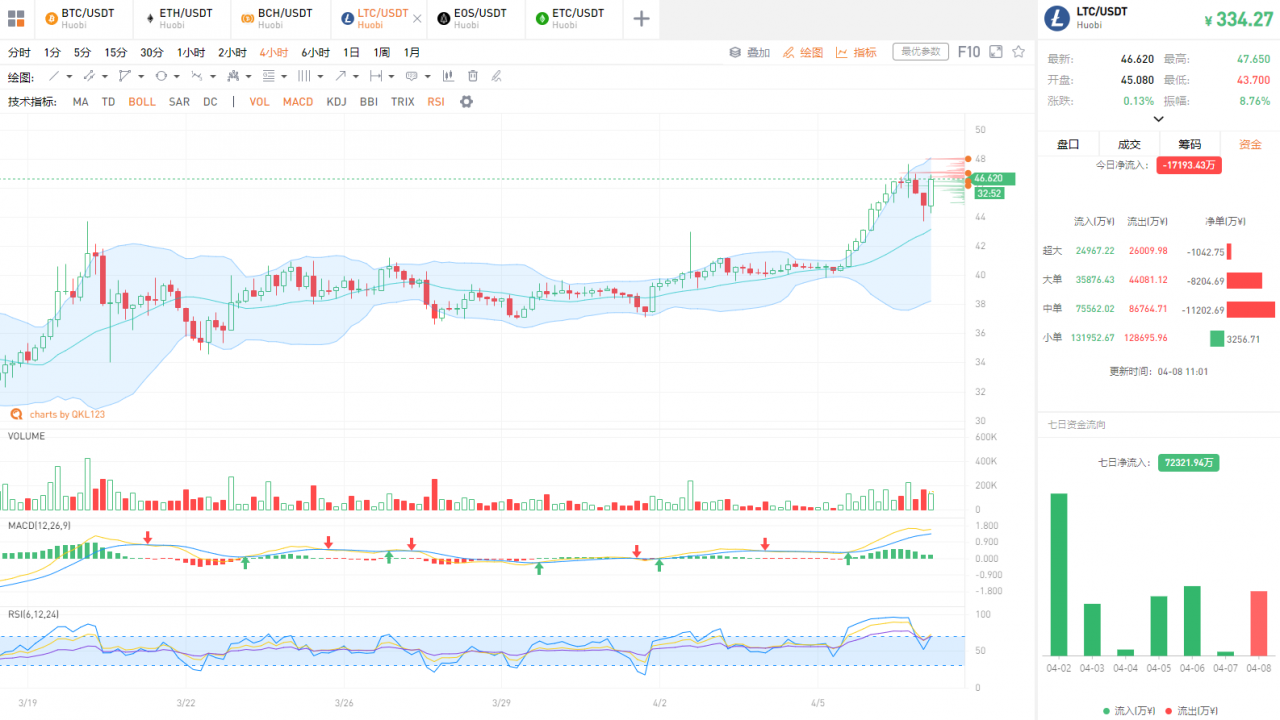Expand the pattern figures tool options arrow

pos(249,77)
